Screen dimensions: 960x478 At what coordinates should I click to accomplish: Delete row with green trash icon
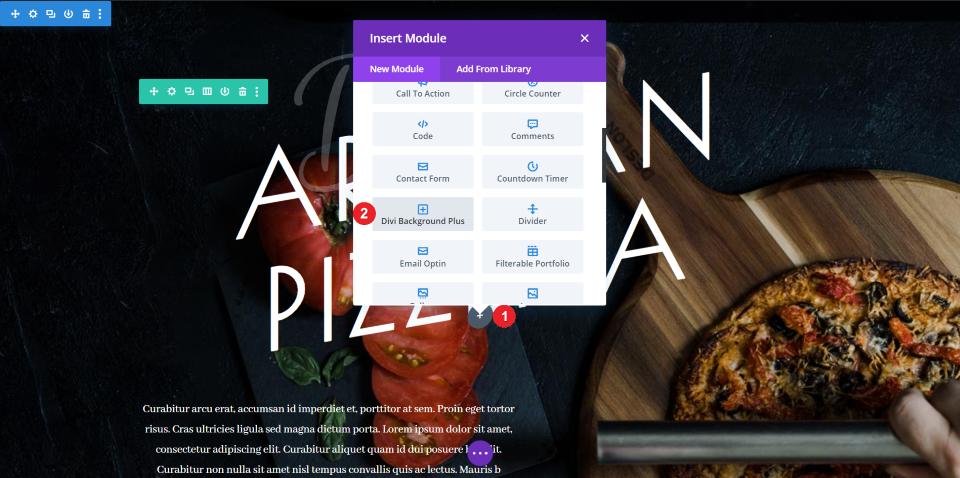[242, 91]
